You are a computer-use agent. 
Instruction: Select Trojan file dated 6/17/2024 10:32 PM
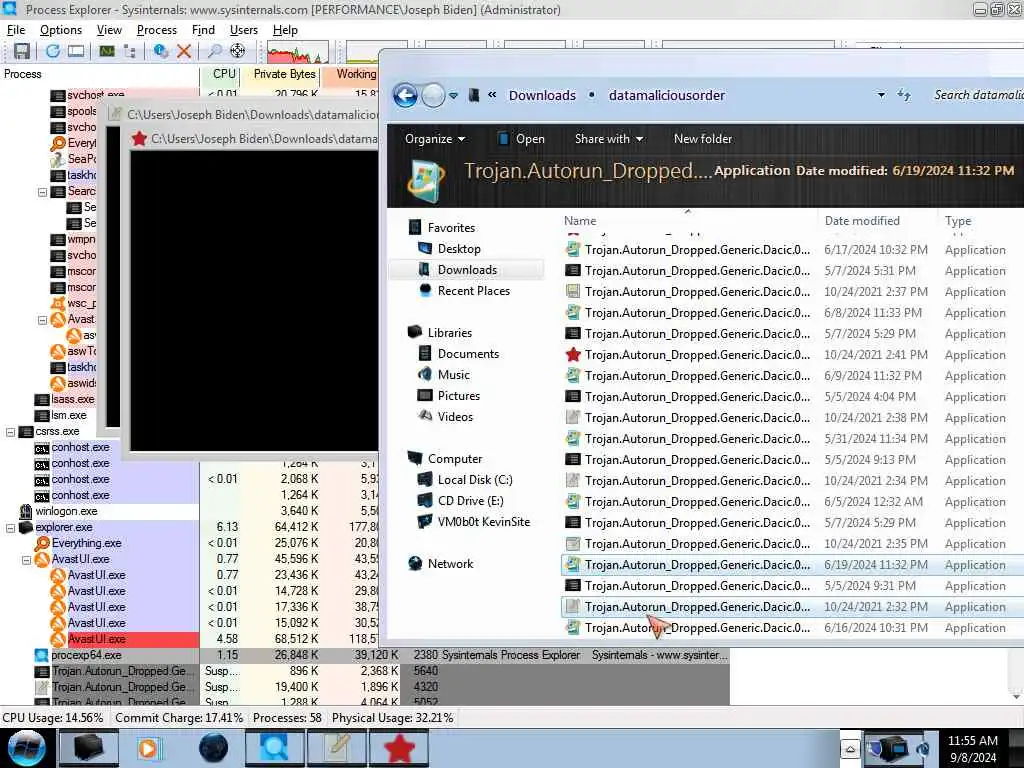click(792, 249)
